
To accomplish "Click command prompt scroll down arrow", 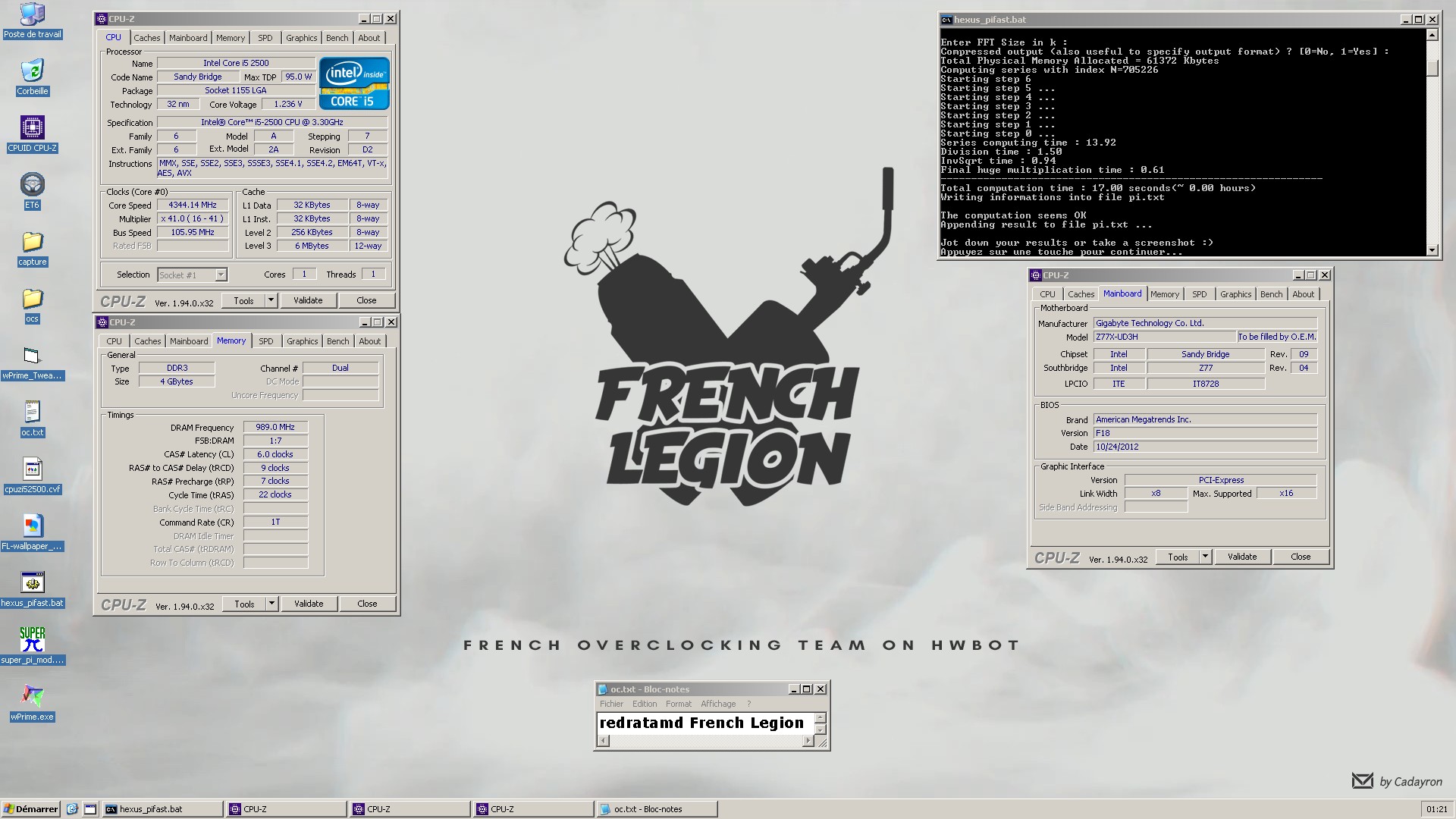I will [1432, 250].
